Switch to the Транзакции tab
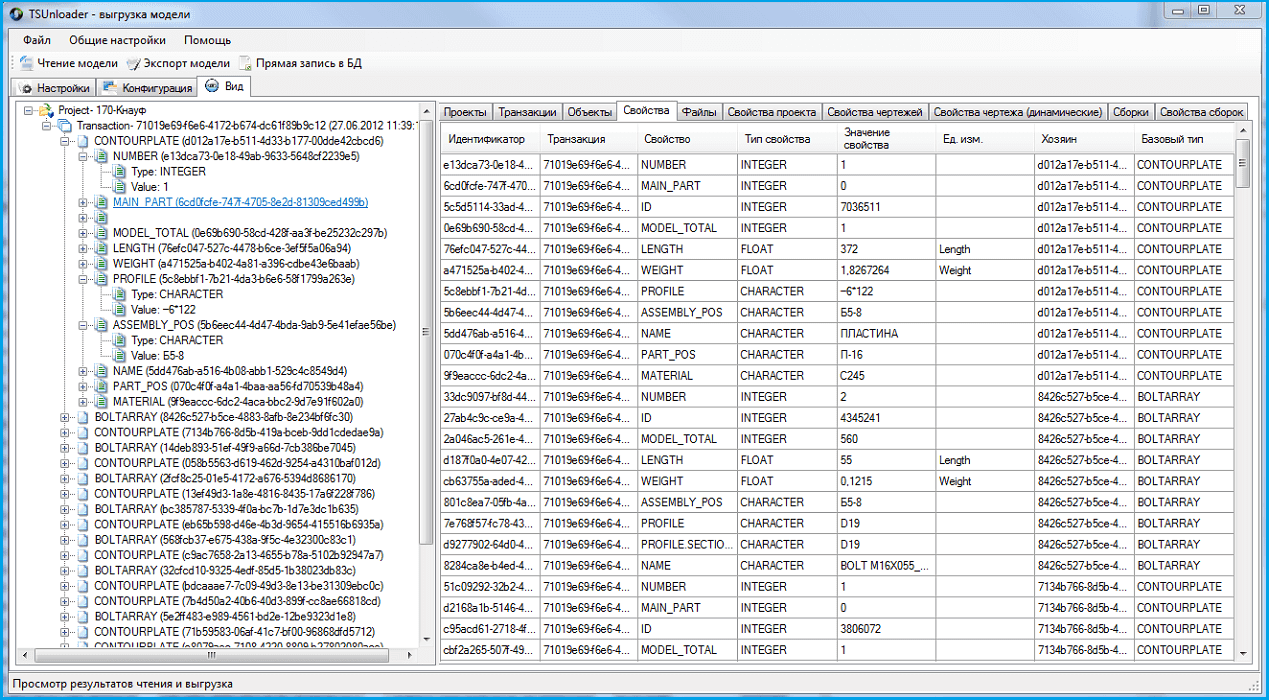1269x700 pixels. (x=527, y=112)
